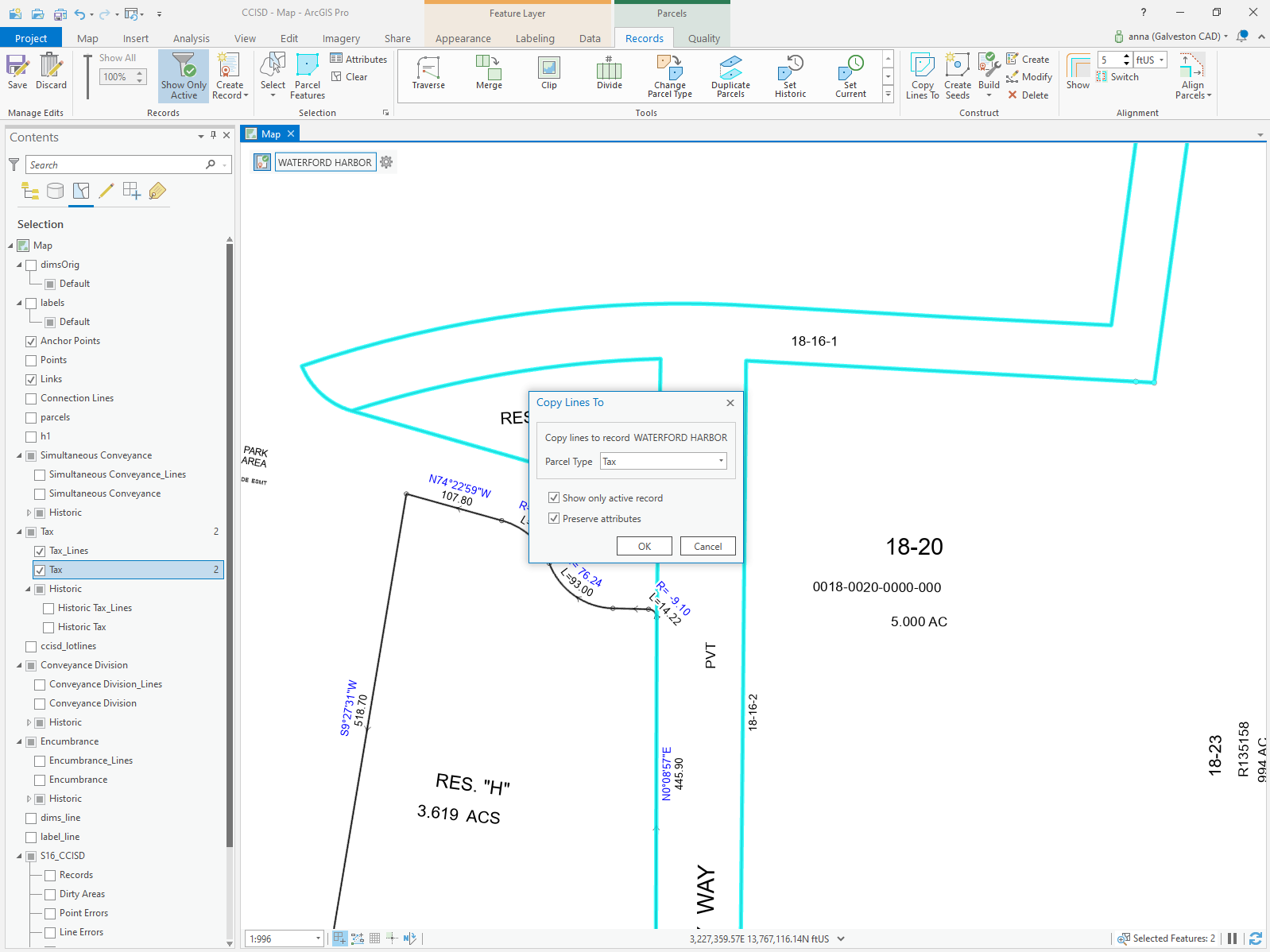Toggle the Anchor Points layer checkbox
The width and height of the screenshot is (1270, 952).
[31, 341]
